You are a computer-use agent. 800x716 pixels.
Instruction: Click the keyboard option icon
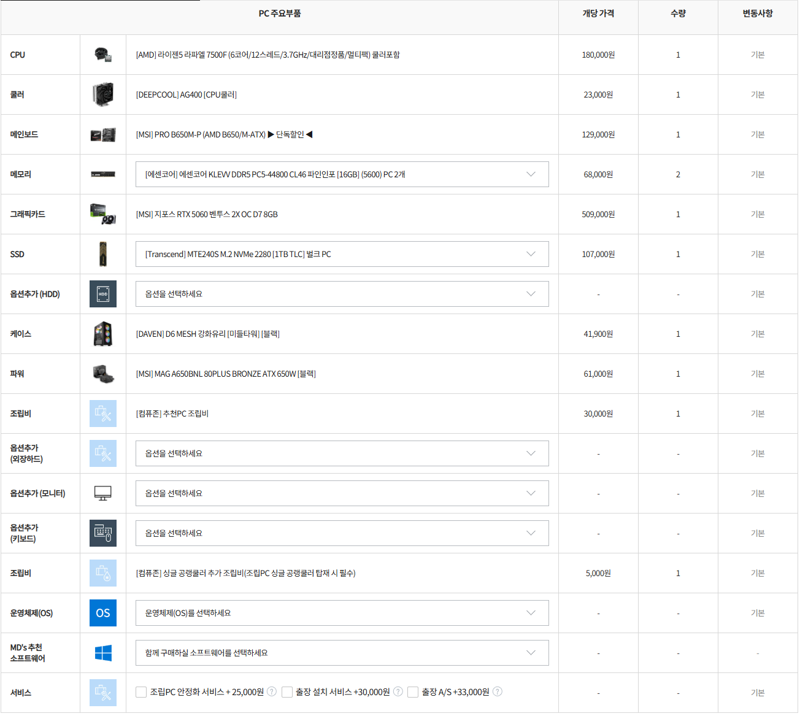click(103, 533)
